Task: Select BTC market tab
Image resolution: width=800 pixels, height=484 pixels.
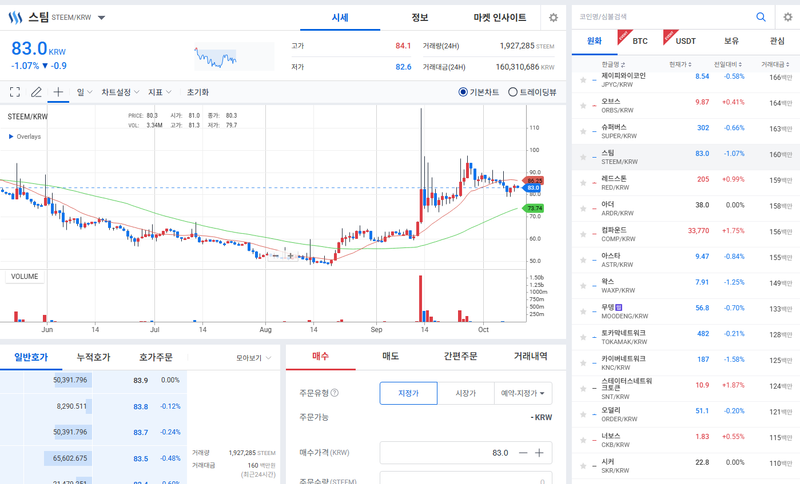Action: point(640,41)
